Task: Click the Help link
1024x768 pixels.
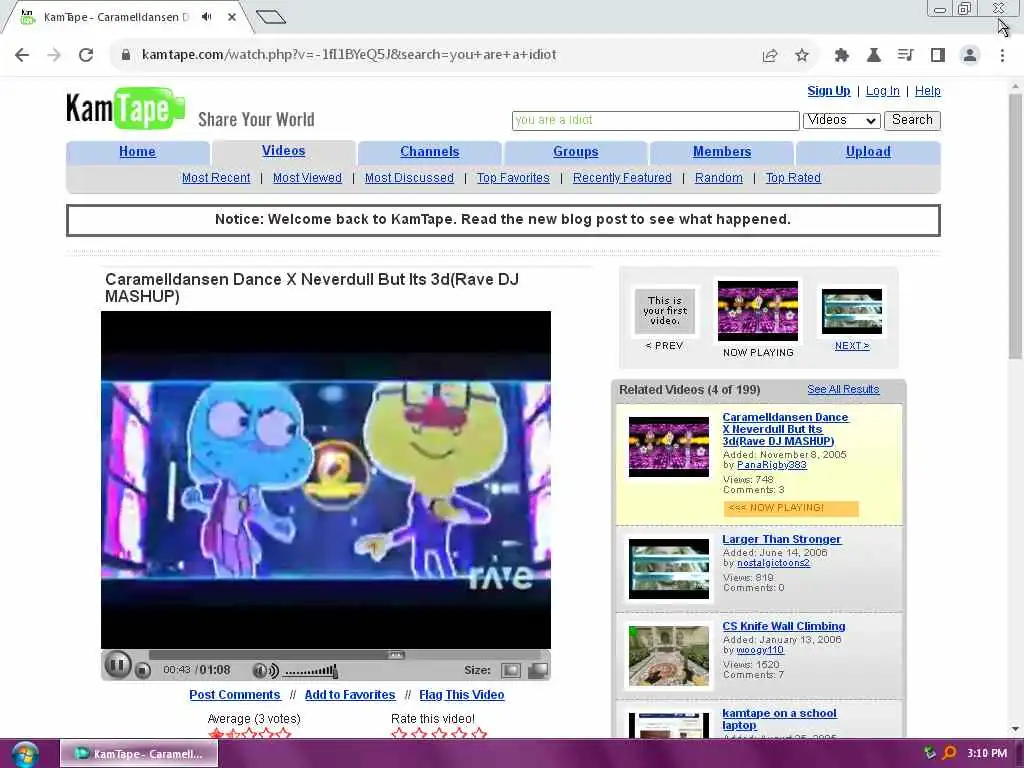Action: (927, 91)
